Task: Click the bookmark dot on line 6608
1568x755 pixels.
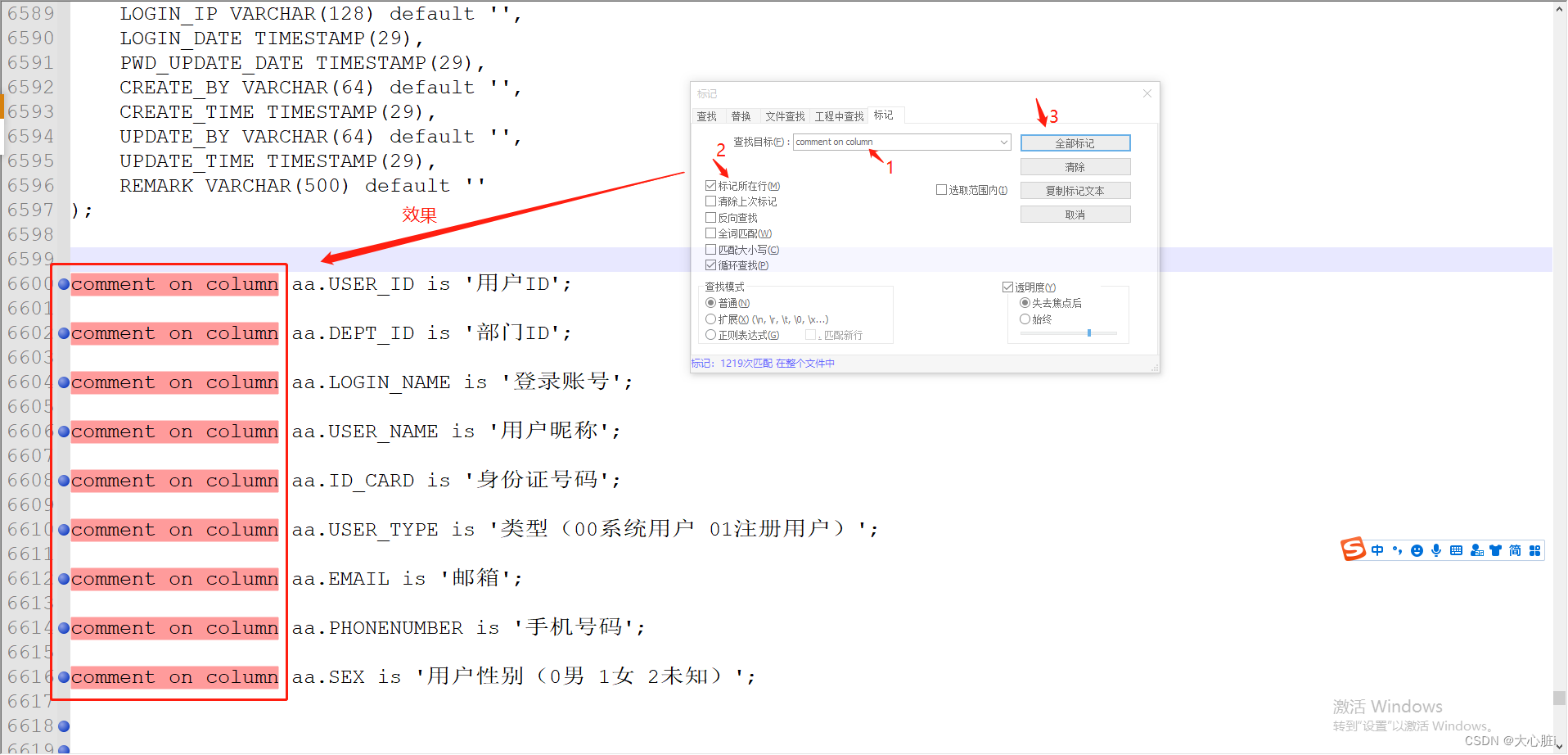Action: point(64,481)
